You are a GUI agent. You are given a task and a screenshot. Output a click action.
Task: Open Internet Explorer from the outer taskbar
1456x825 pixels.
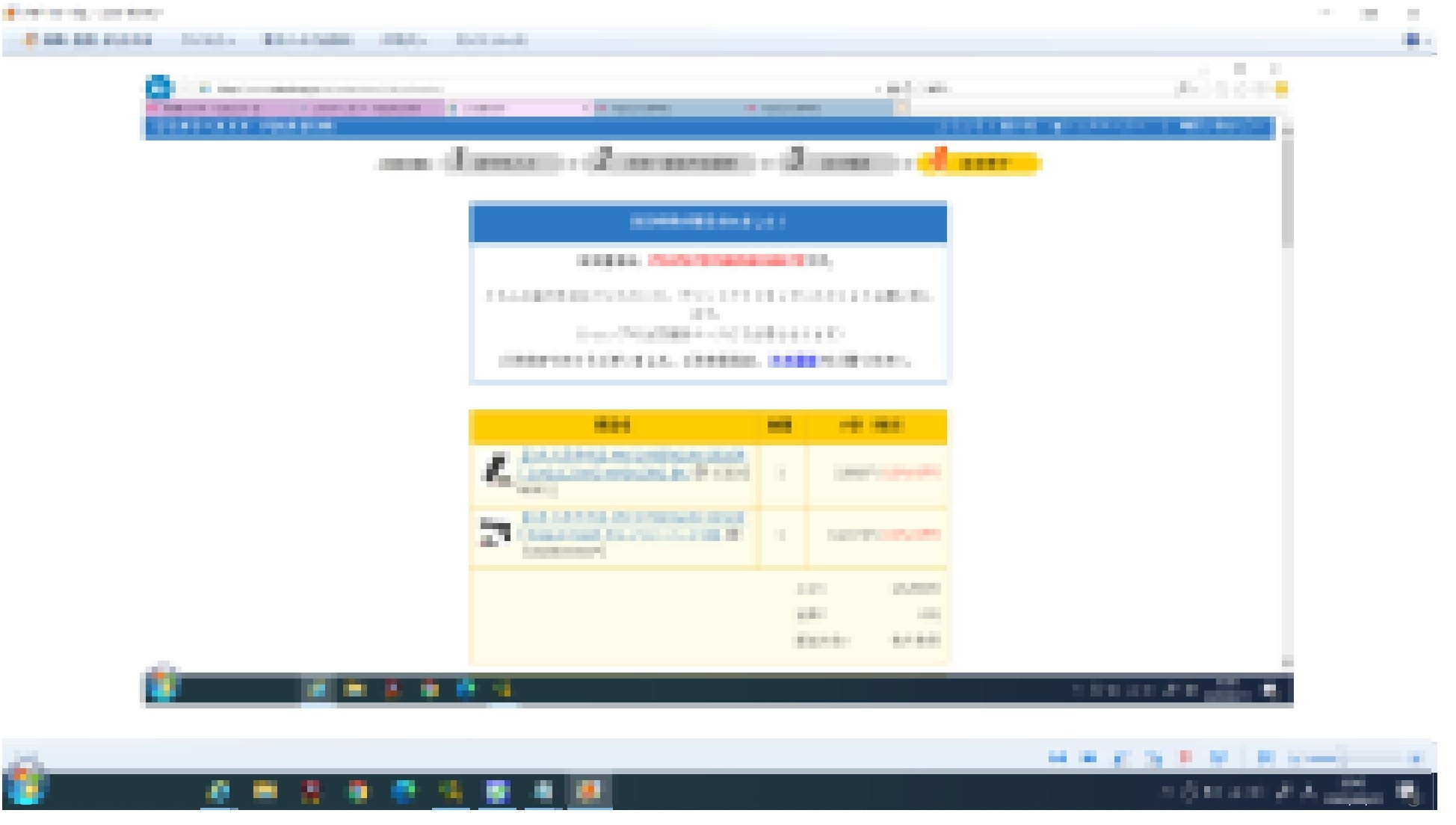point(219,791)
